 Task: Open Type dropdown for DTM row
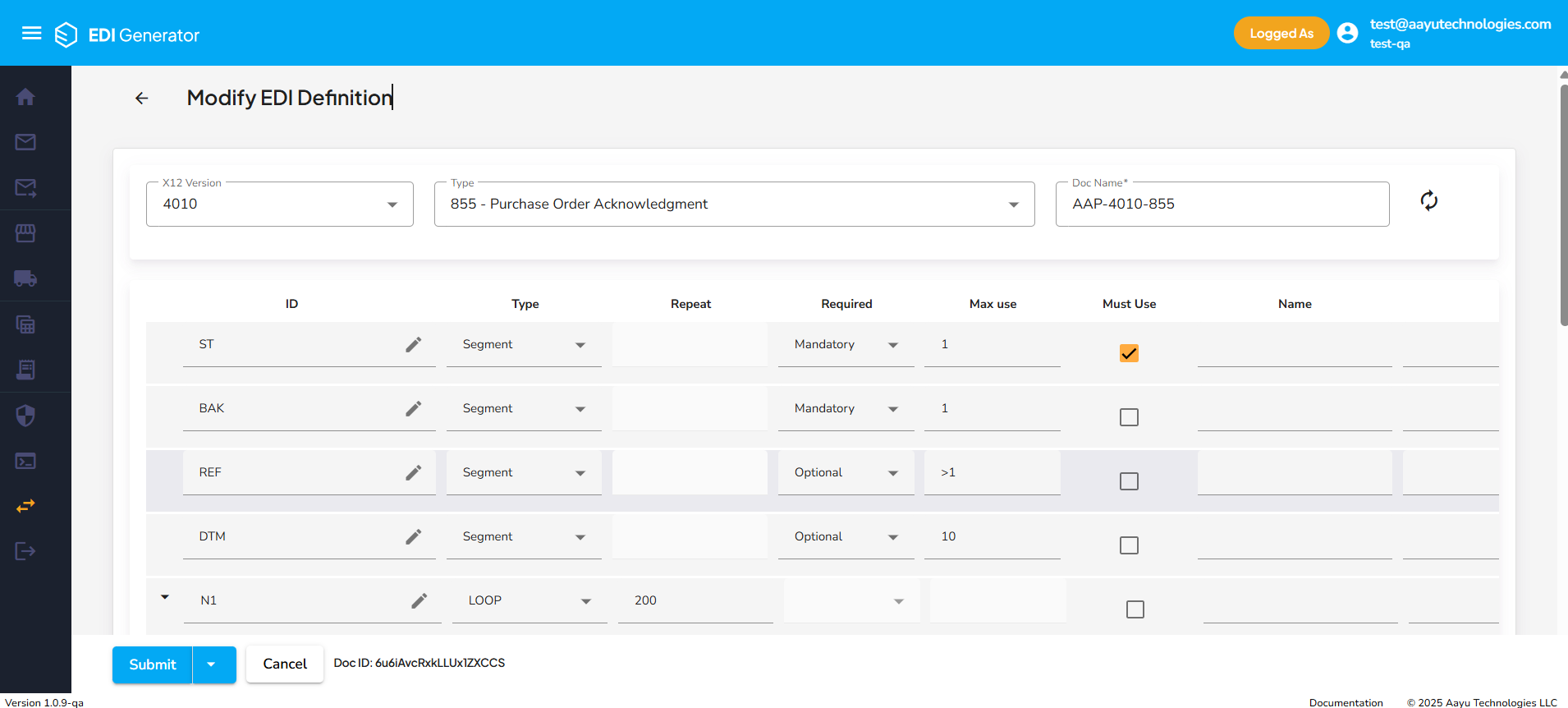(524, 536)
